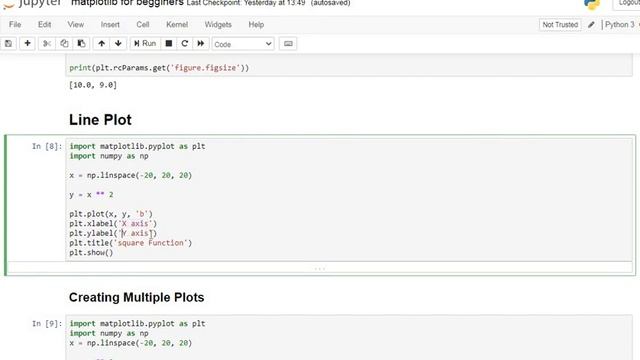Click import numpy as np in cell 8
The image size is (640, 360).
point(109,156)
